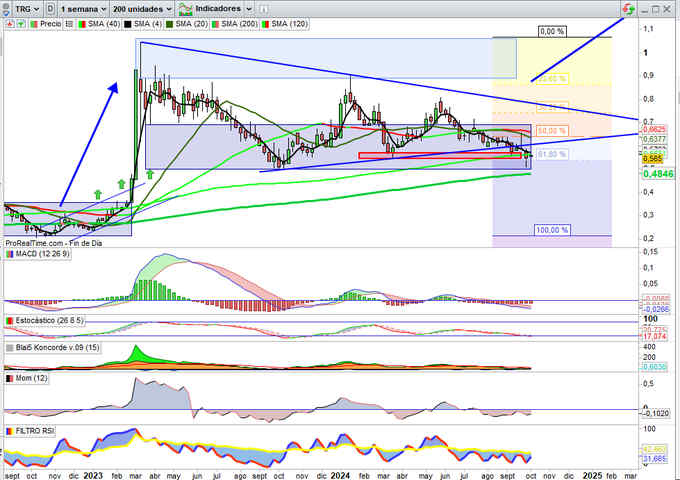Click the red-green refresh sync icon

click(628, 9)
